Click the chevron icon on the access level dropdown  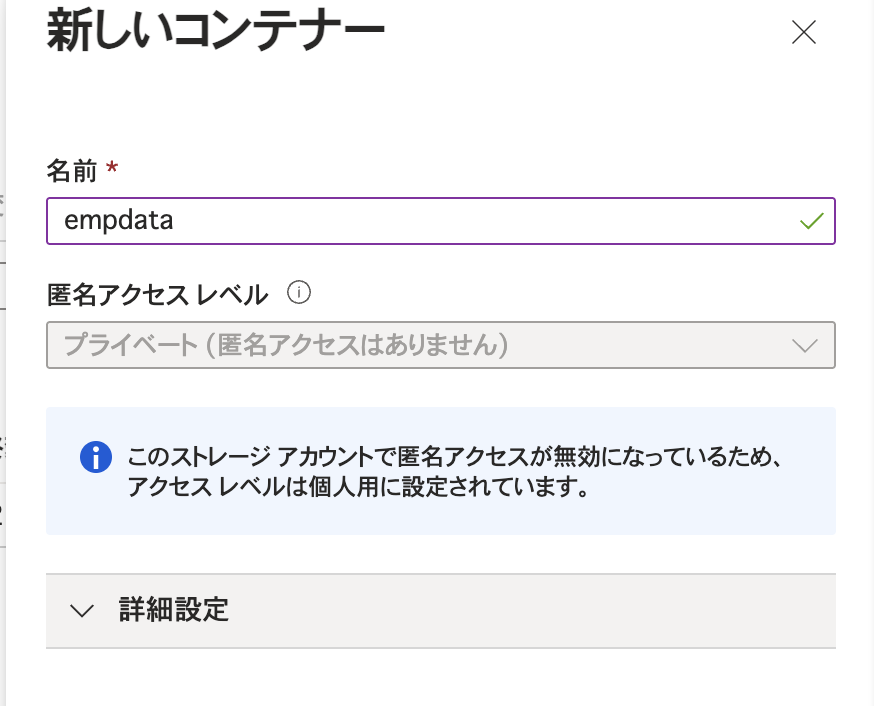(x=806, y=345)
